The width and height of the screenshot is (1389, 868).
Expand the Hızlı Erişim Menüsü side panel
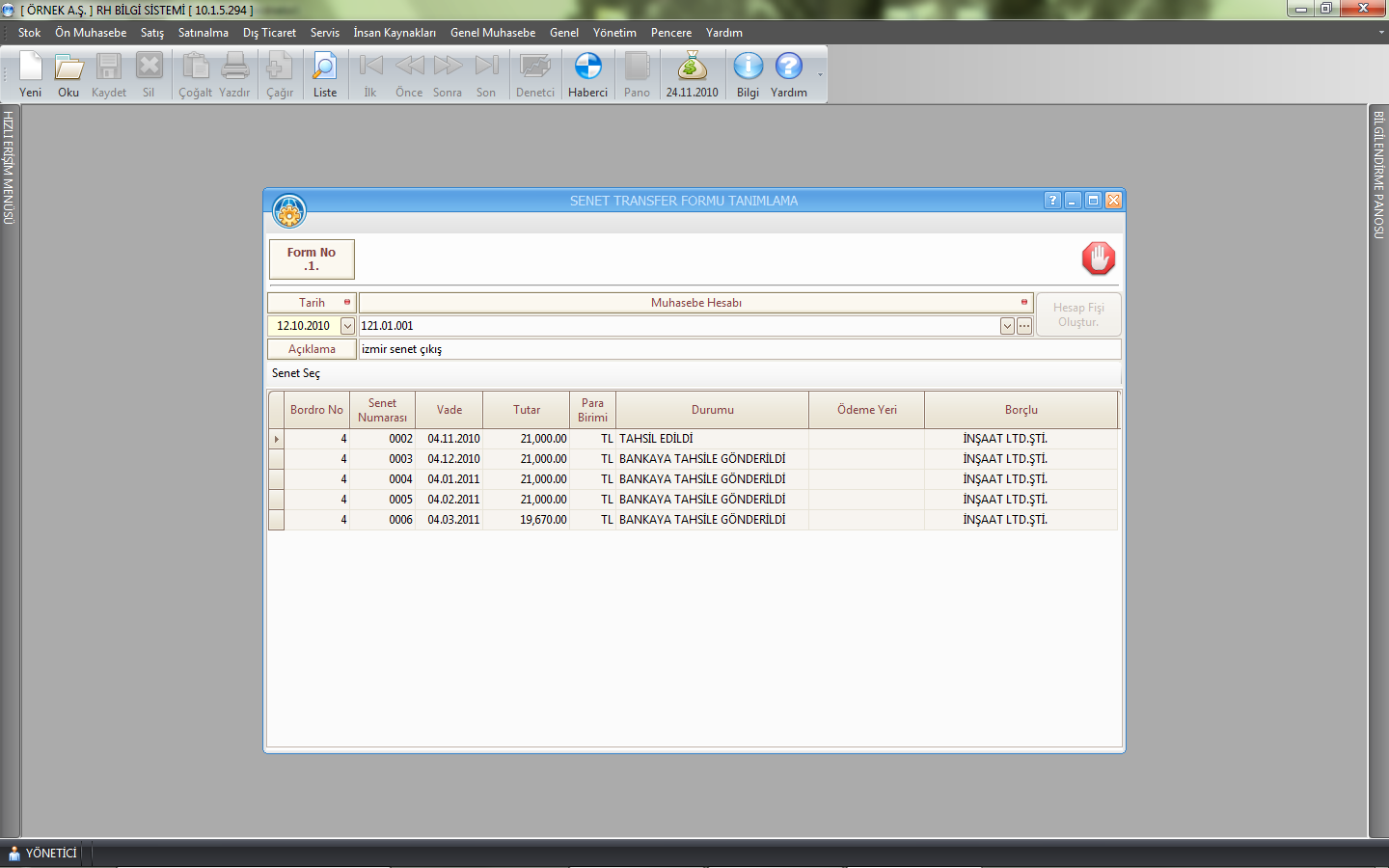click(9, 168)
